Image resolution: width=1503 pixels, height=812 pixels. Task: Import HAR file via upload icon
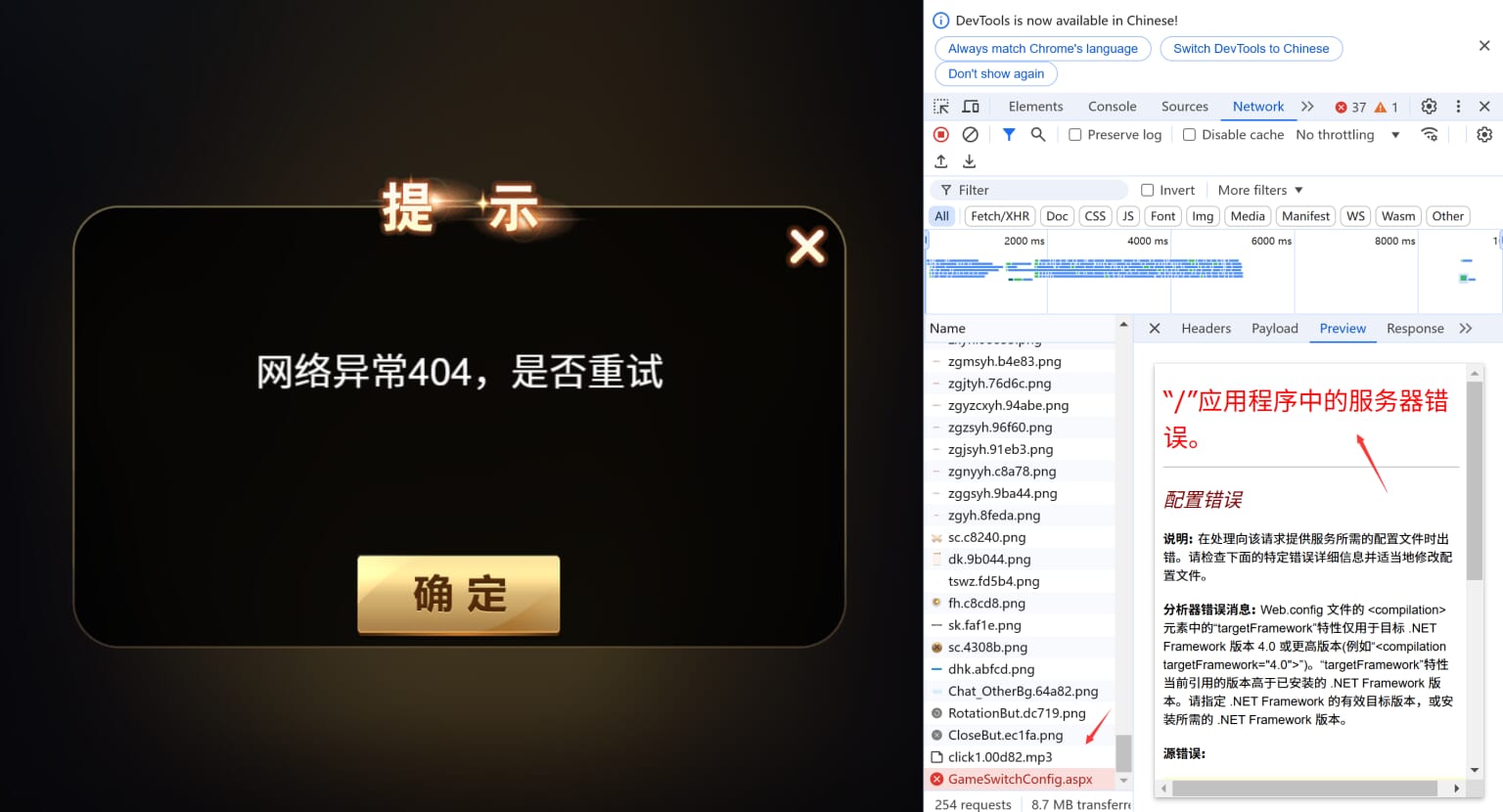pyautogui.click(x=940, y=160)
